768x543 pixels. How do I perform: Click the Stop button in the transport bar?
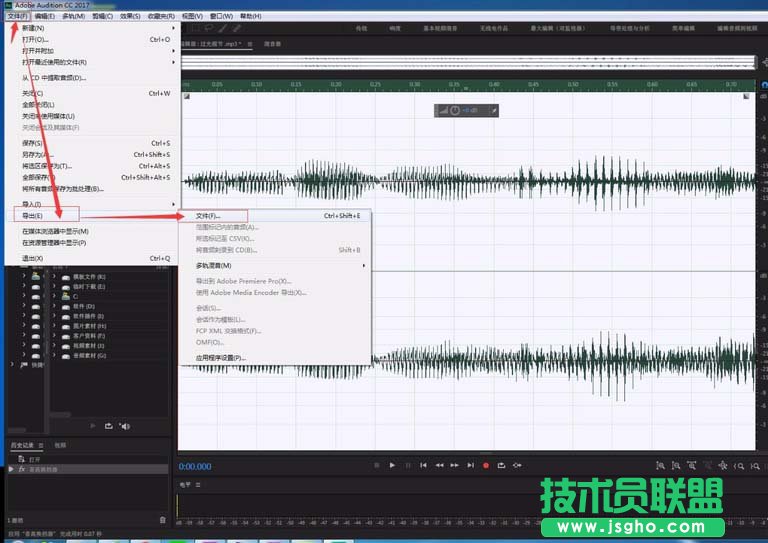tap(376, 465)
